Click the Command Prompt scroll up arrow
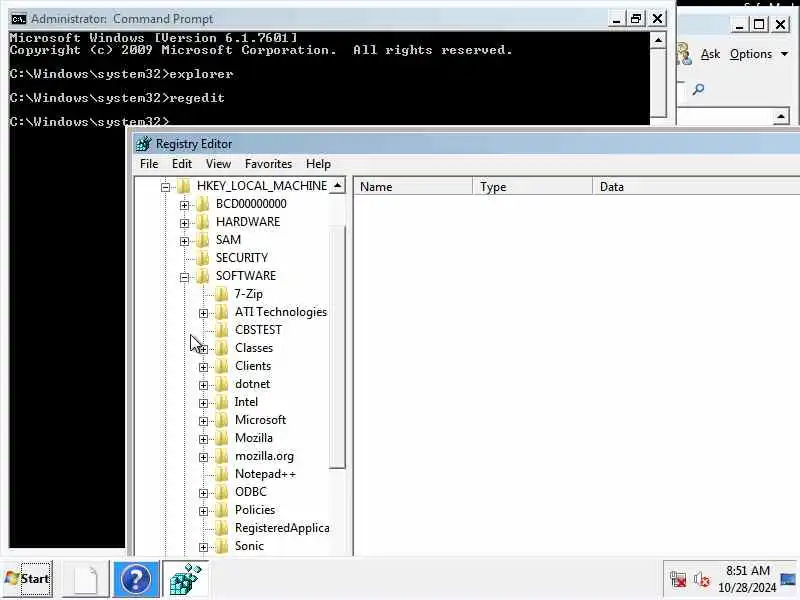 (658, 40)
